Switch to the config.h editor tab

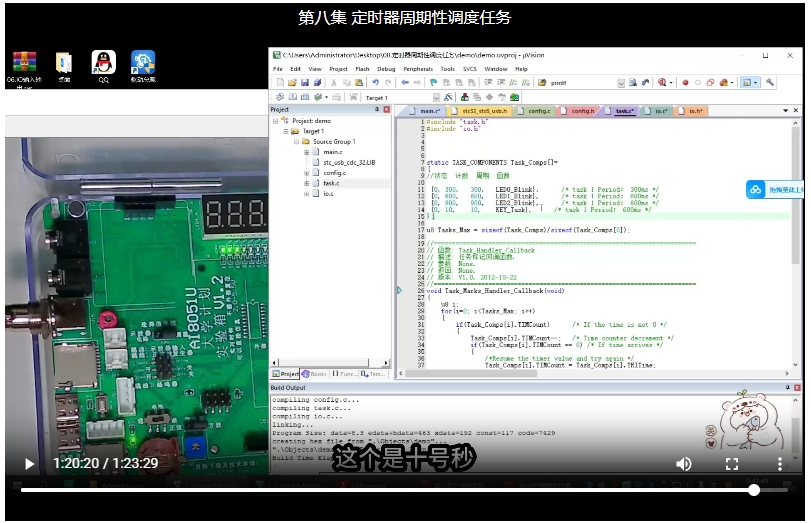point(579,111)
